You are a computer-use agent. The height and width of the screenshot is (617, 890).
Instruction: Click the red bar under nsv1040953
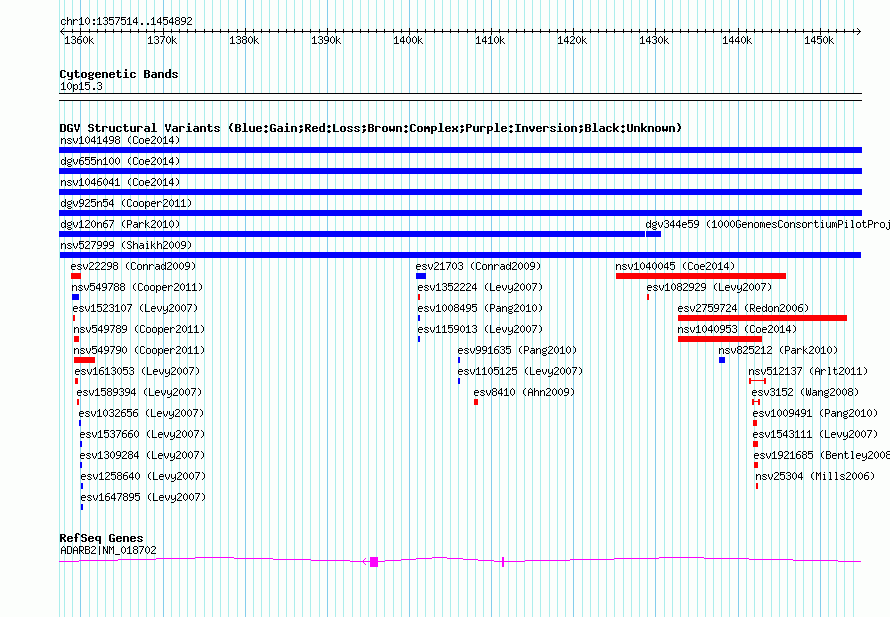coord(720,339)
